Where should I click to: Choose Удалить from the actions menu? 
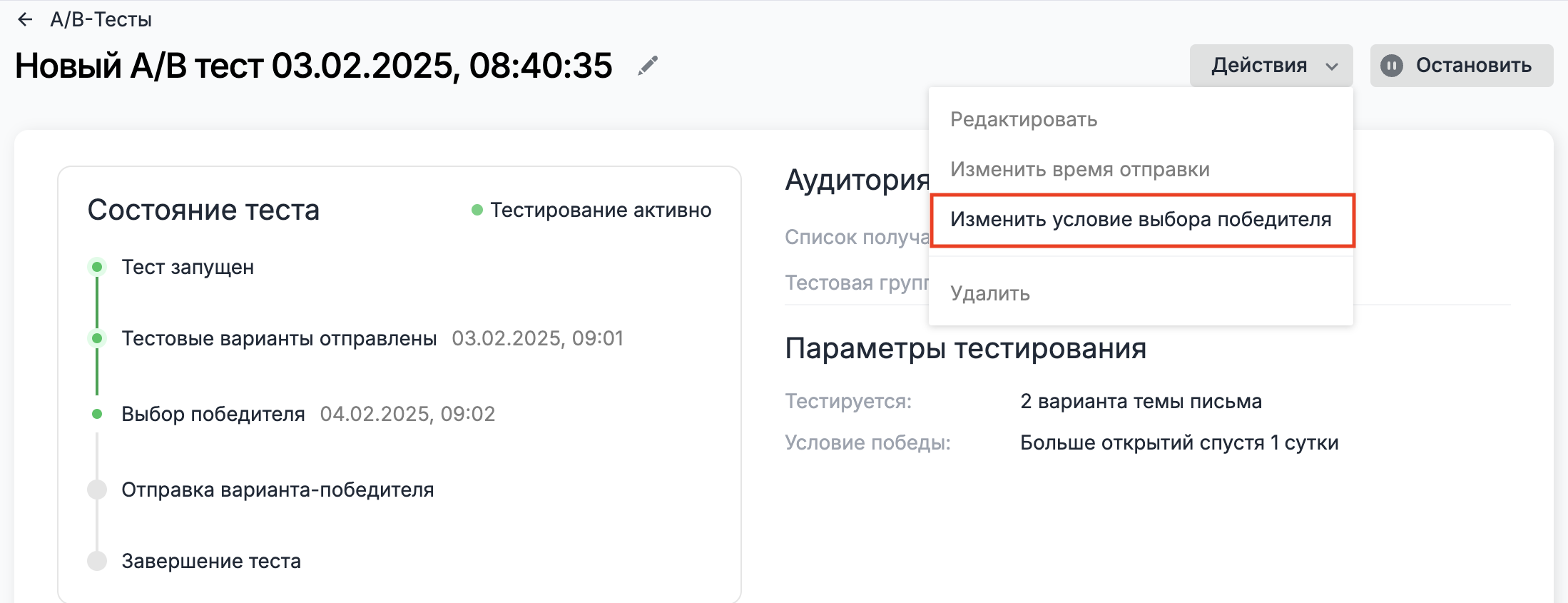989,293
